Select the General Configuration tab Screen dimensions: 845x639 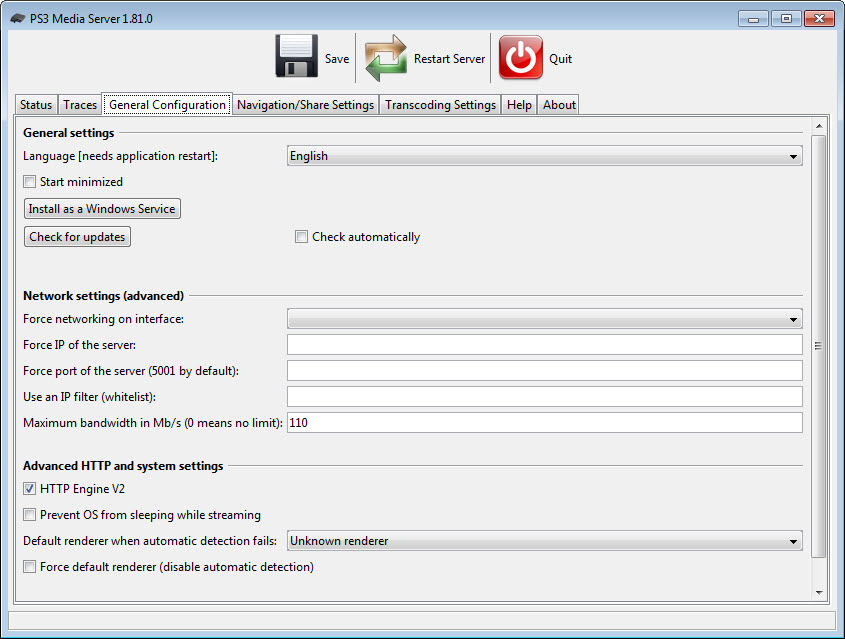click(x=167, y=105)
